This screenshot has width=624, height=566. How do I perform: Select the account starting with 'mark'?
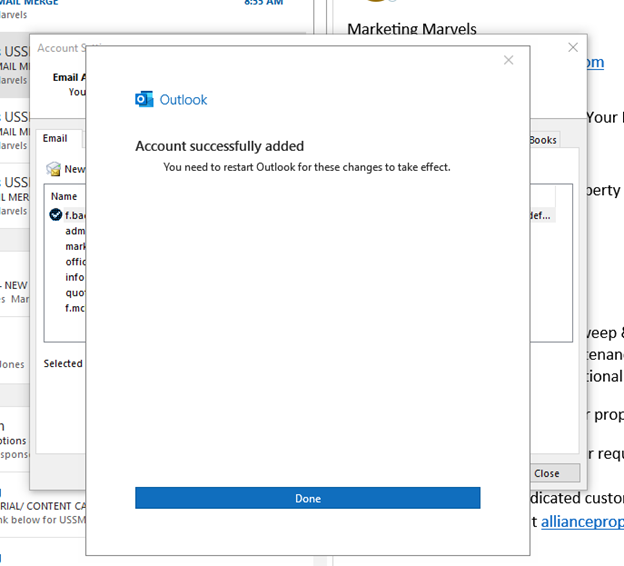75,246
